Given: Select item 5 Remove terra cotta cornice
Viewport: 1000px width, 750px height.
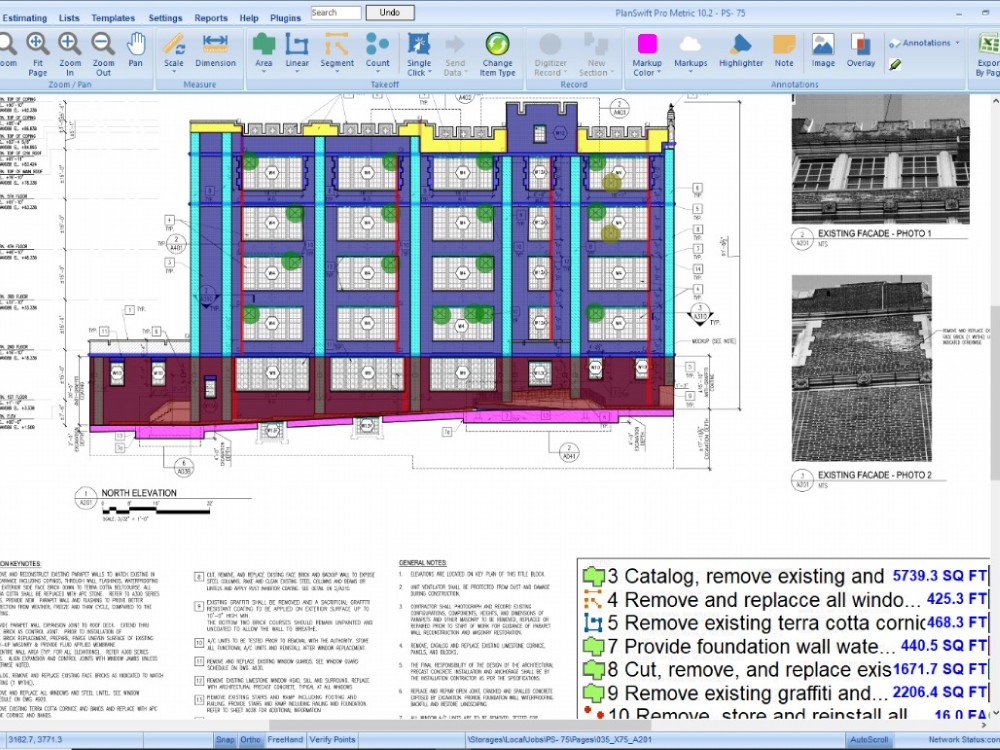Looking at the screenshot, I should [784, 622].
